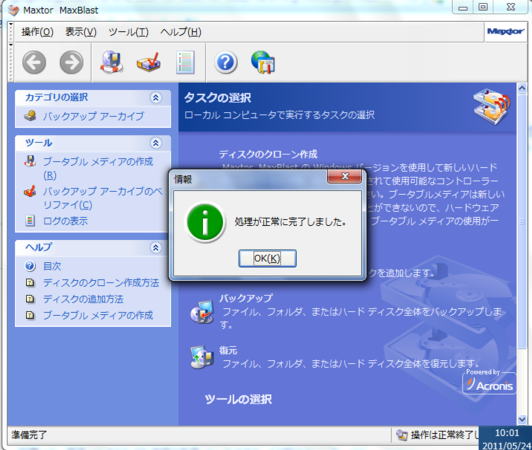
Task: Open ディスクの追加方法 help topic
Action: tap(83, 299)
